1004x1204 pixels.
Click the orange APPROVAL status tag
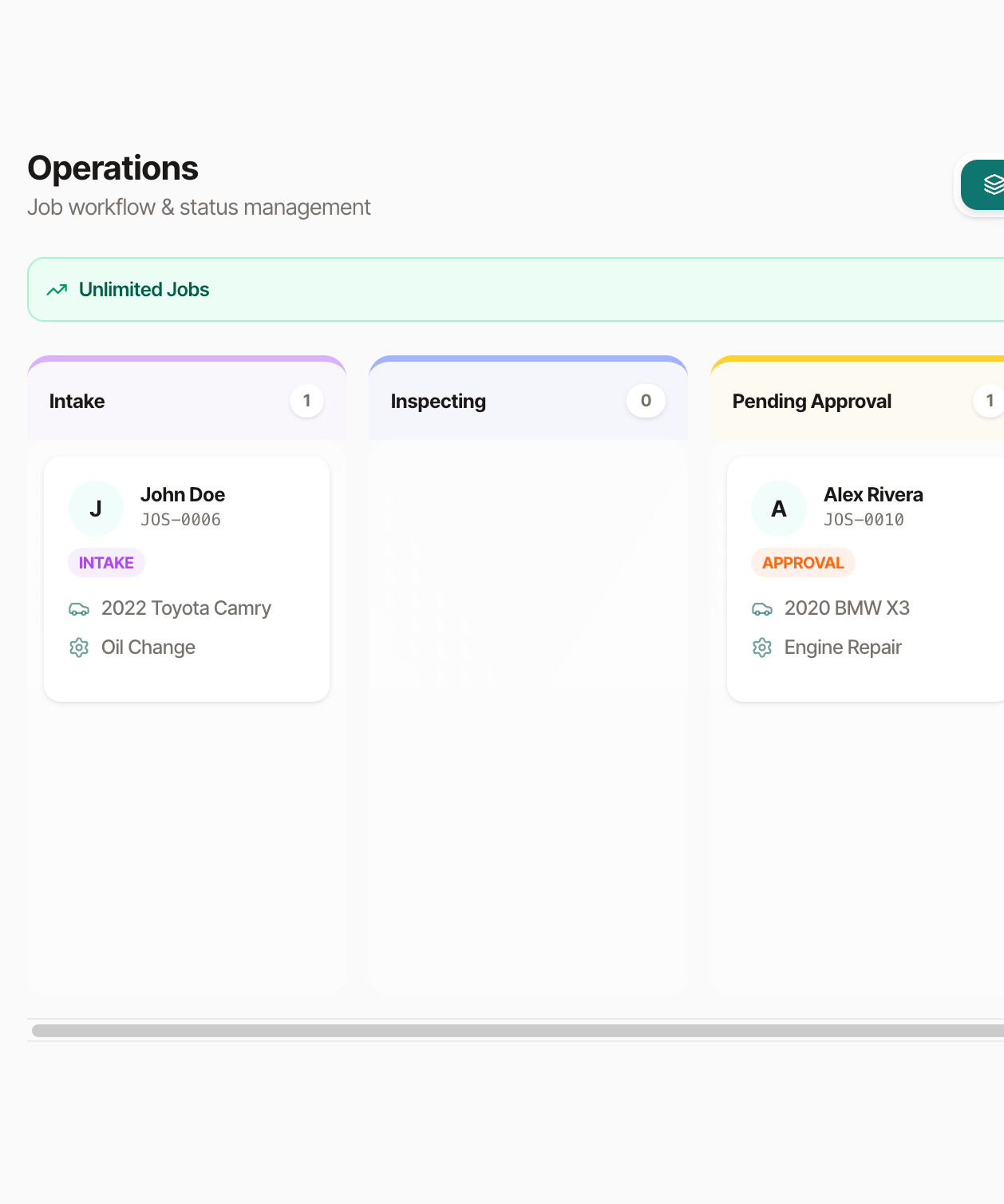coord(803,563)
